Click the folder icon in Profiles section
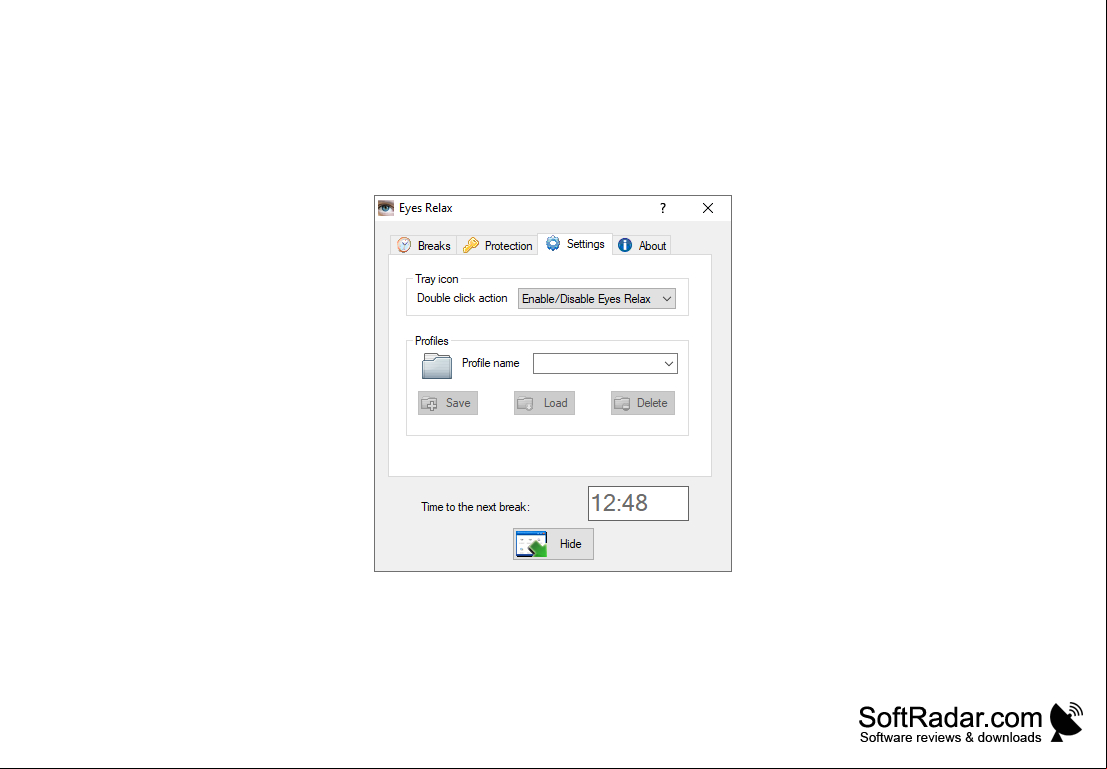Viewport: 1107px width, 769px height. tap(437, 366)
